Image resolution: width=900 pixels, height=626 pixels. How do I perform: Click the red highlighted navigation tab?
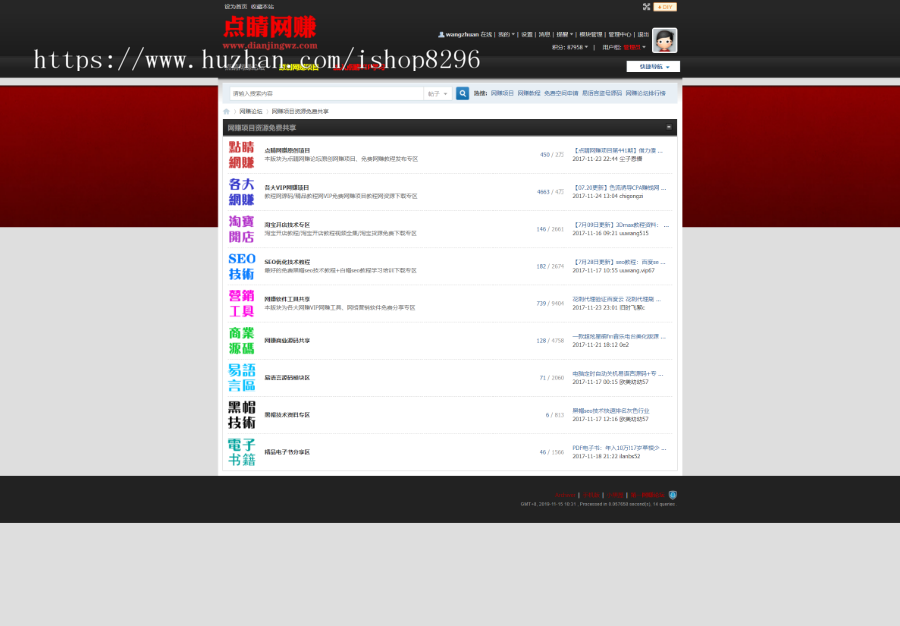[x=359, y=68]
